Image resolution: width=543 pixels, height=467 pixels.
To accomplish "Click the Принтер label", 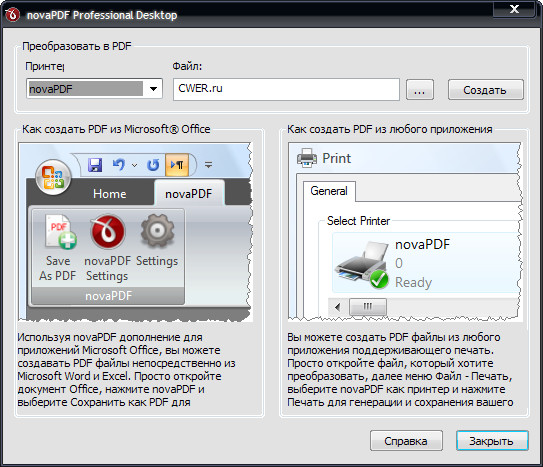I will click(x=45, y=66).
